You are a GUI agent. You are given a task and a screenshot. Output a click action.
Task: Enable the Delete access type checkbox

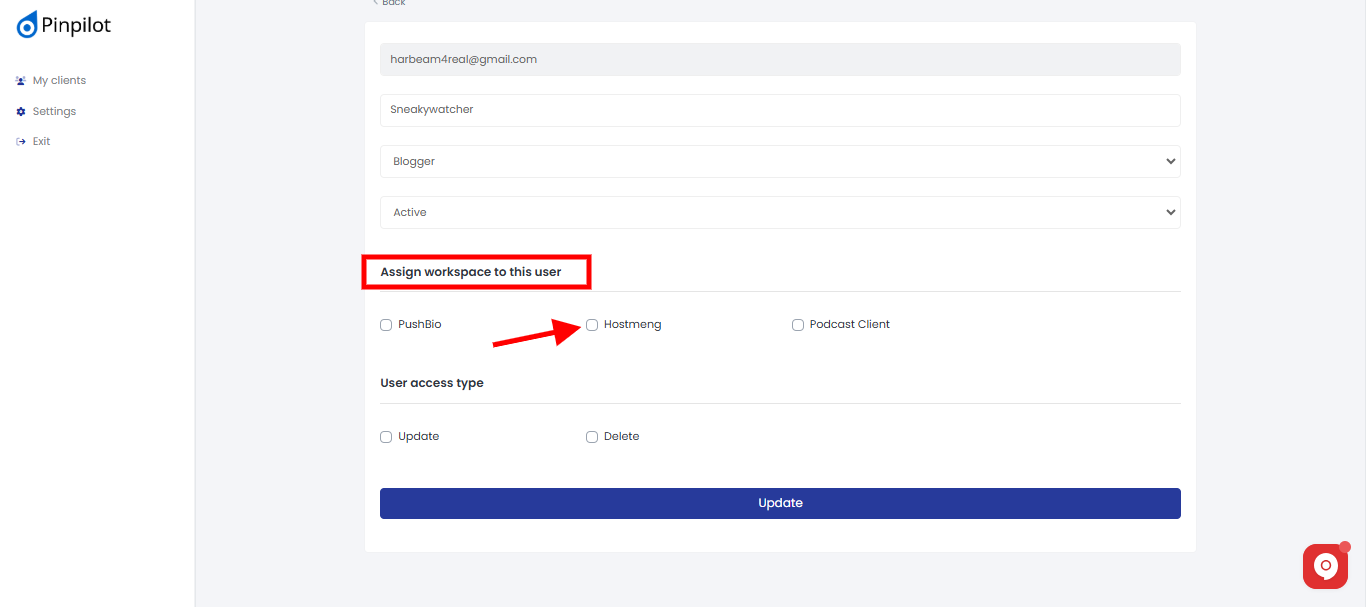[x=592, y=437]
